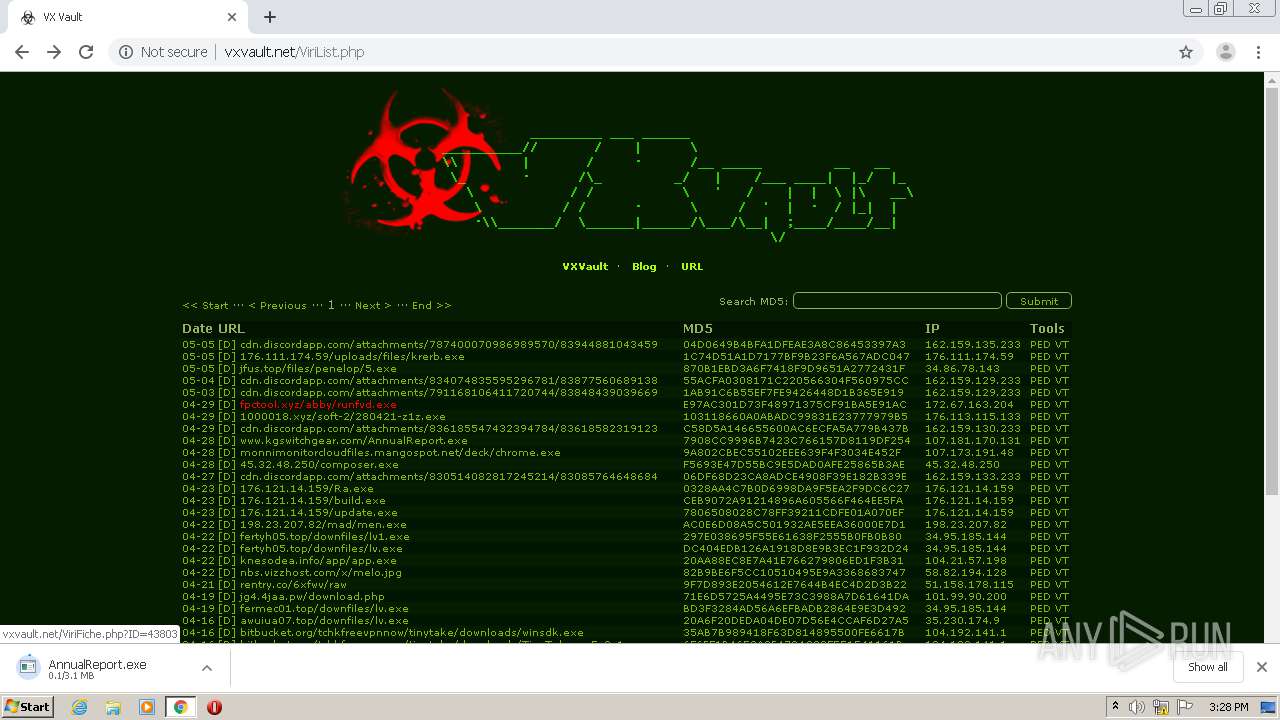The height and width of the screenshot is (720, 1280).
Task: Open 45.32.48.250/composer.exe entry
Action: tap(319, 464)
